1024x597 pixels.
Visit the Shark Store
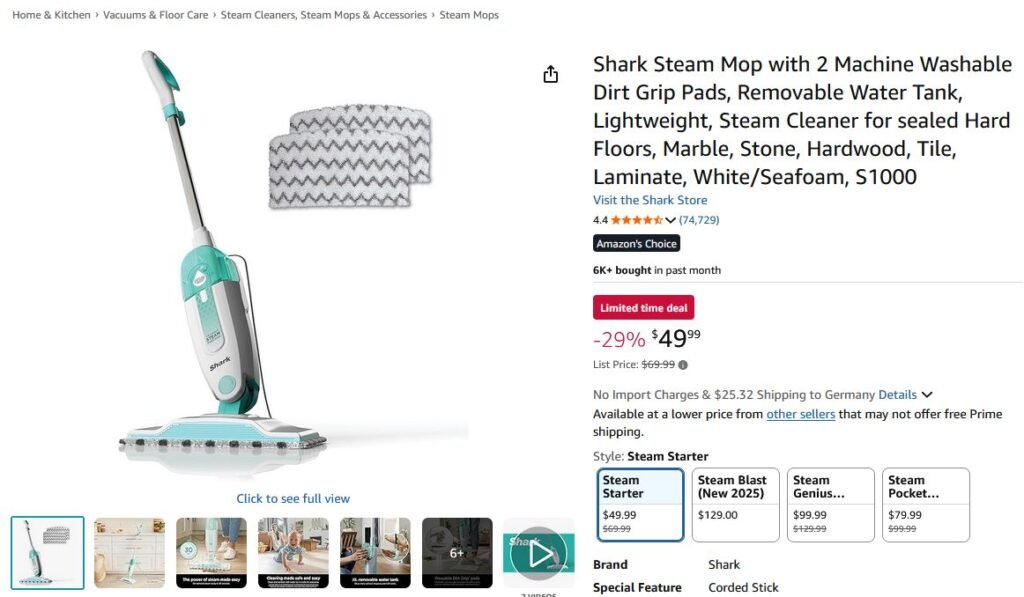(x=650, y=199)
